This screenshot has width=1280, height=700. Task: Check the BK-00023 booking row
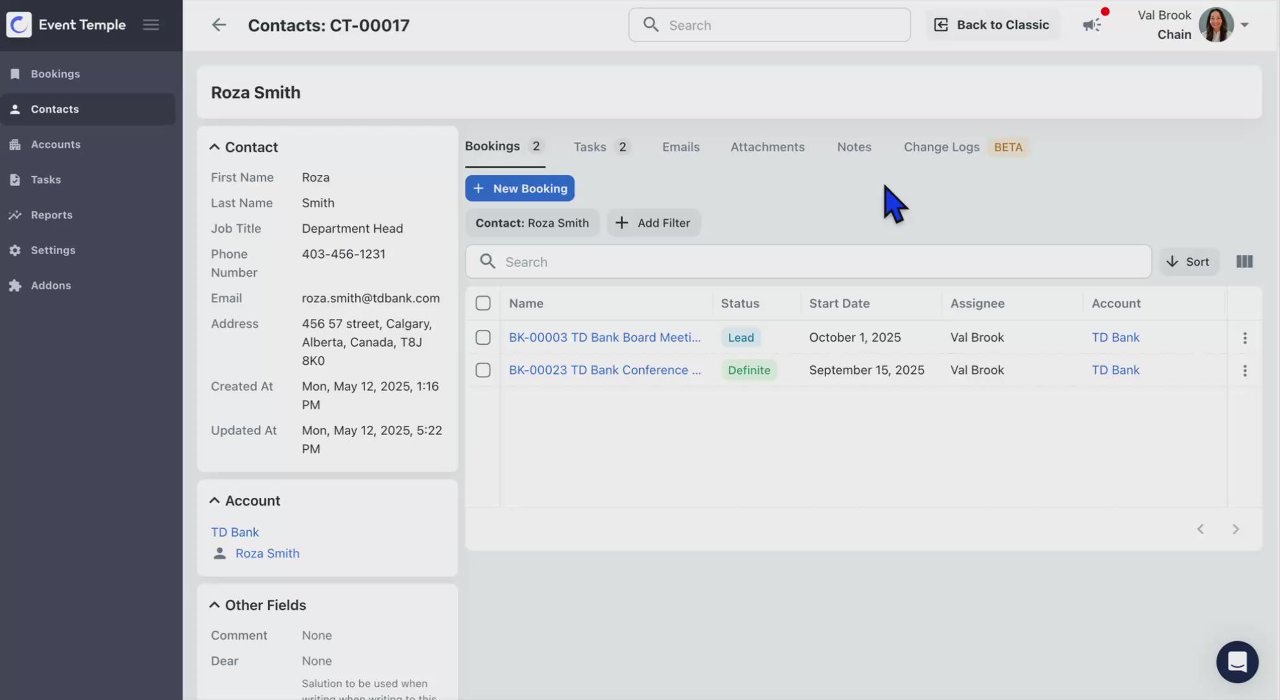[x=483, y=370]
